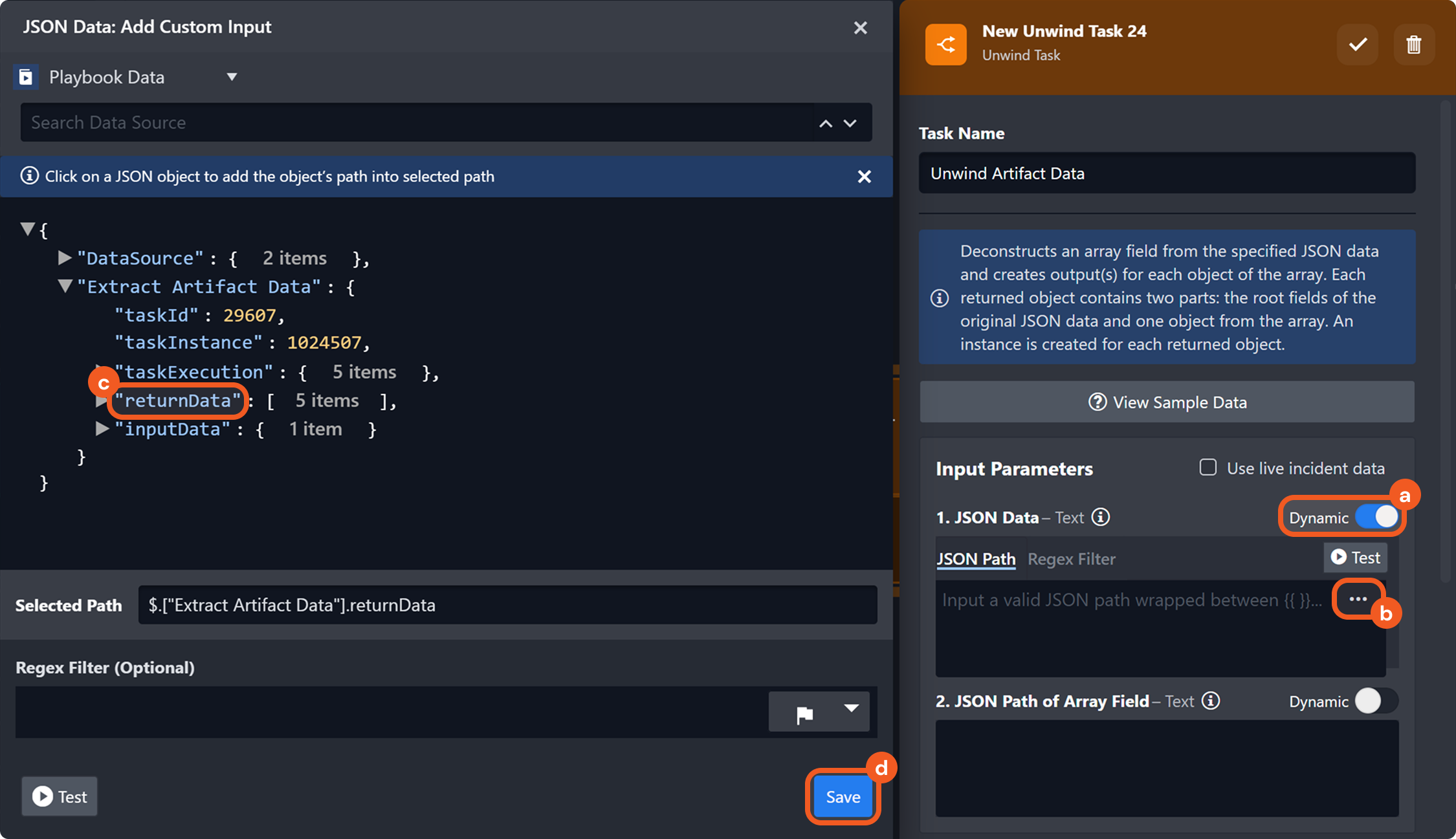The width and height of the screenshot is (1456, 839).
Task: Click the checkmark confirm icon in task header
Action: pos(1357,45)
